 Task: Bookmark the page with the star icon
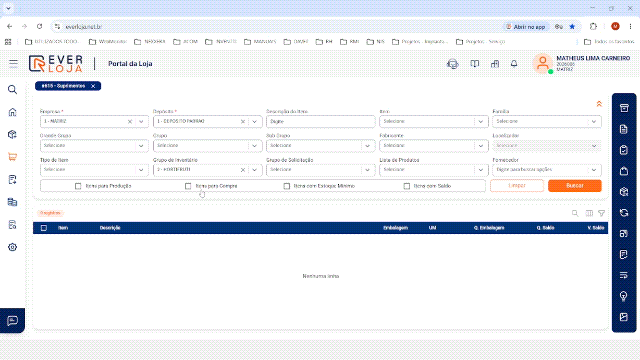tap(572, 27)
